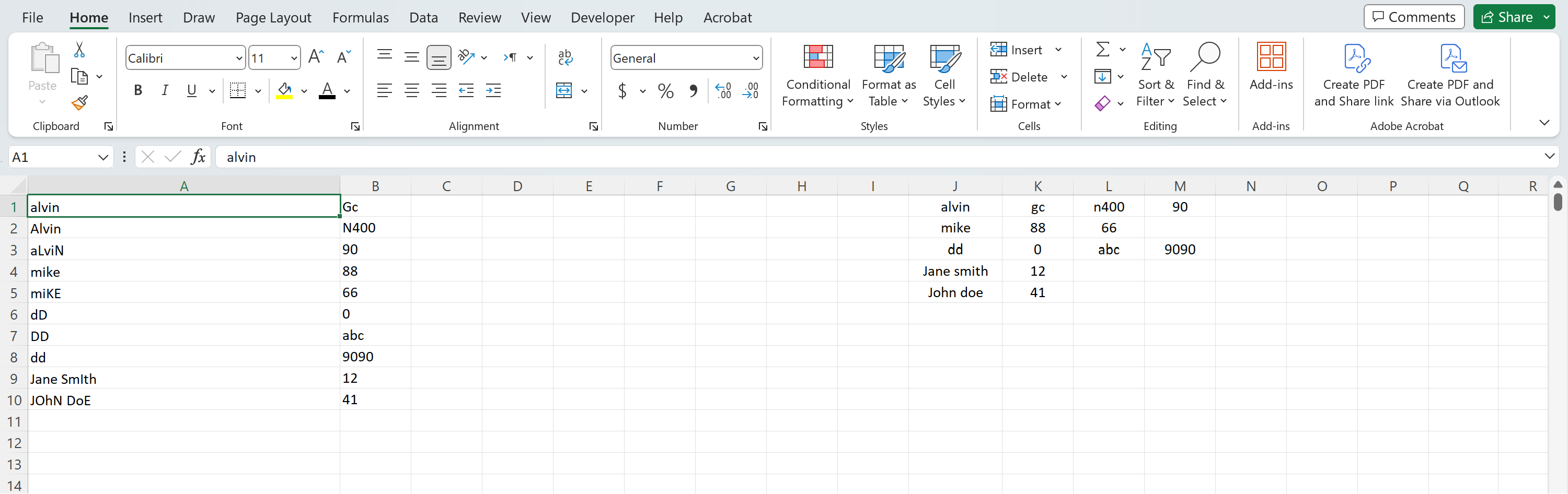
Task: Apply bold formatting
Action: [x=137, y=90]
